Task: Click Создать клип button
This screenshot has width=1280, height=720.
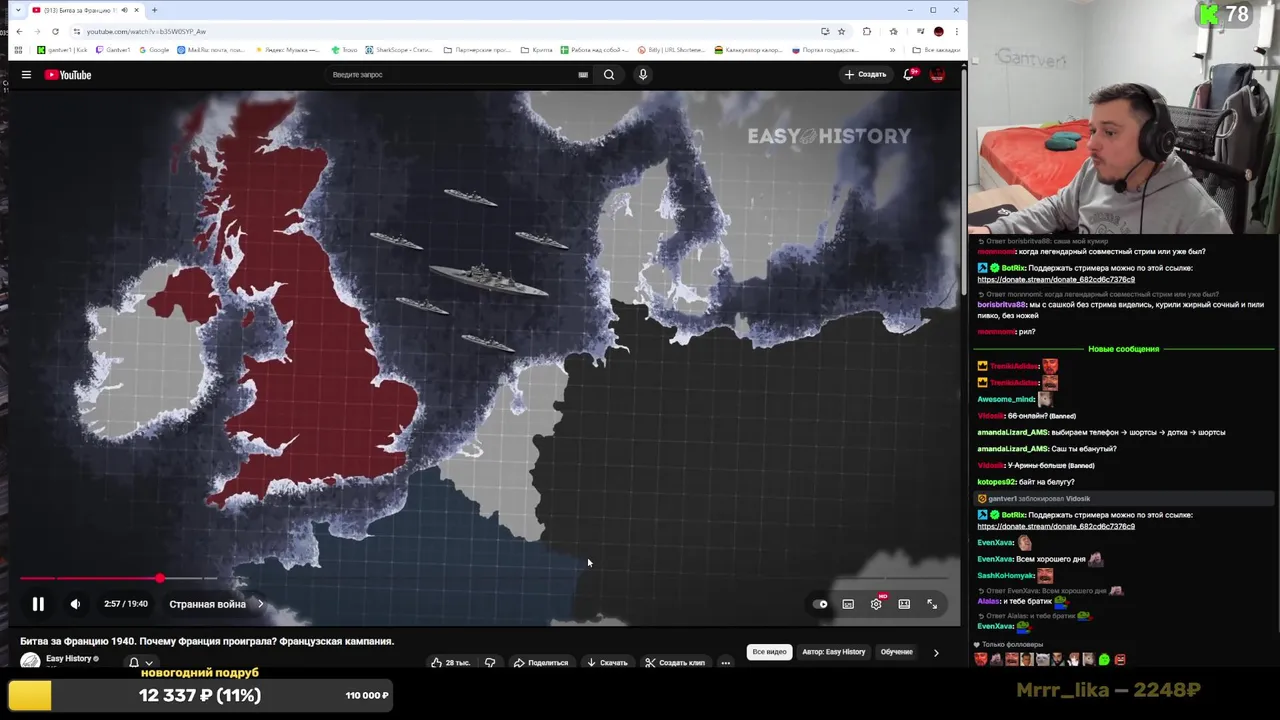Action: pos(675,663)
